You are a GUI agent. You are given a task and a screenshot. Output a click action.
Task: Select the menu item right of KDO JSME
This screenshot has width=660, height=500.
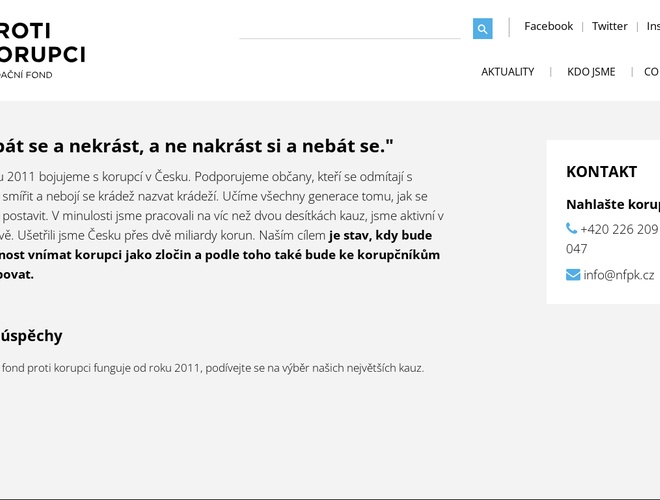point(651,72)
